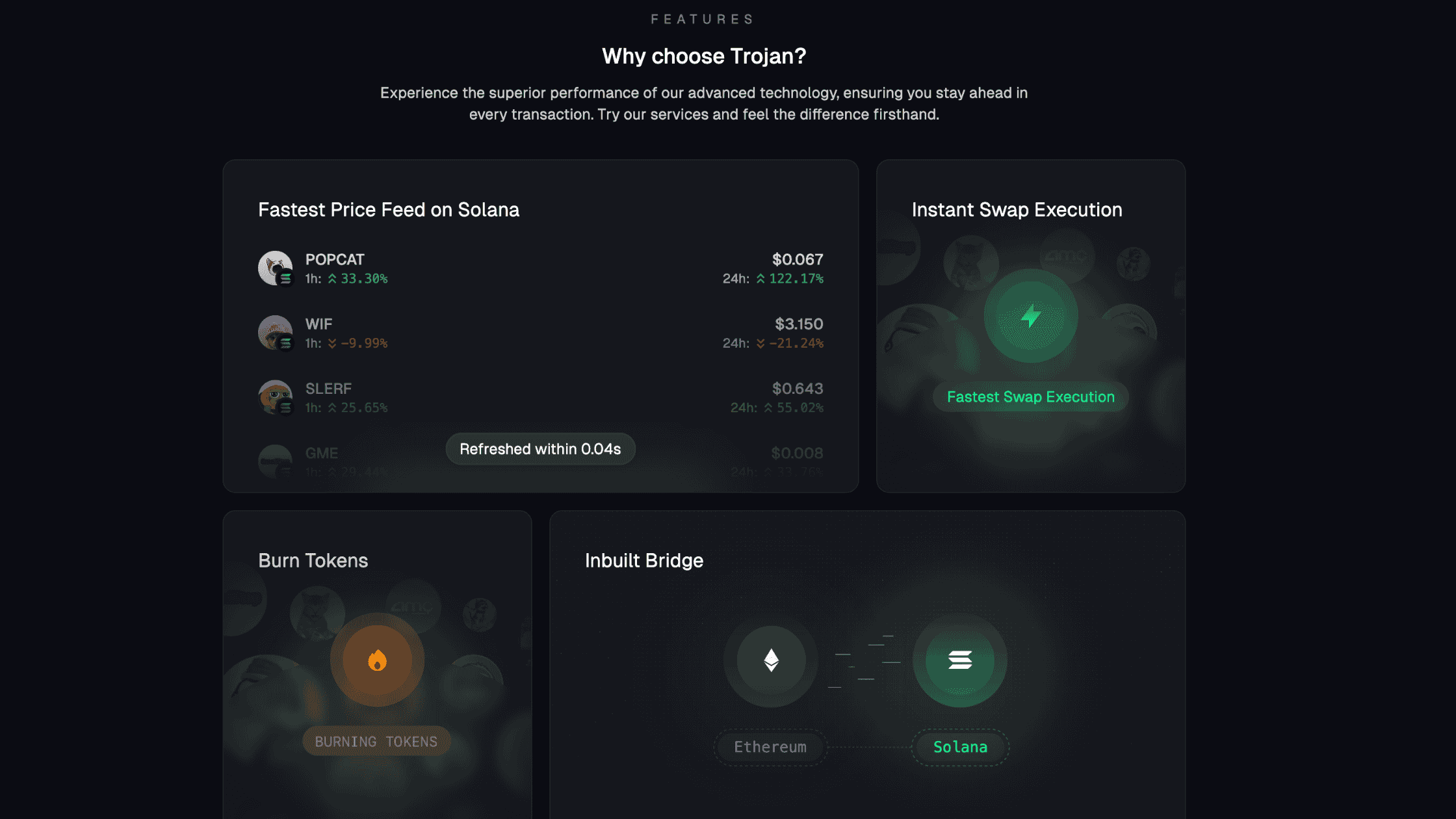1456x819 pixels.
Task: Click the Why choose Trojan? title
Action: coord(704,57)
